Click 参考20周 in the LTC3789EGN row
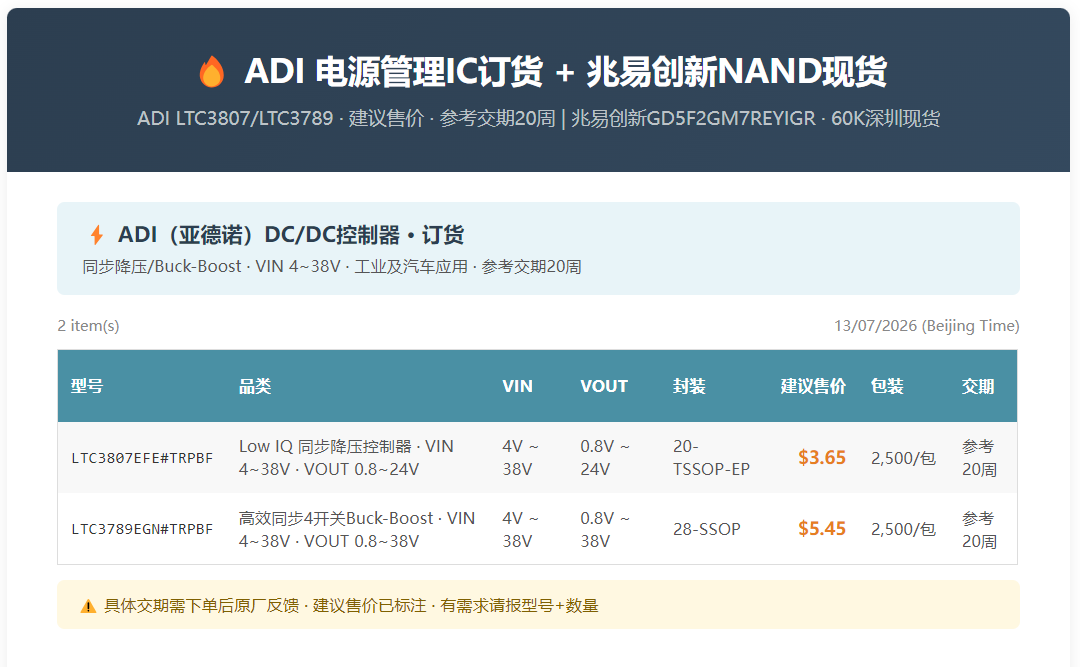 click(979, 529)
